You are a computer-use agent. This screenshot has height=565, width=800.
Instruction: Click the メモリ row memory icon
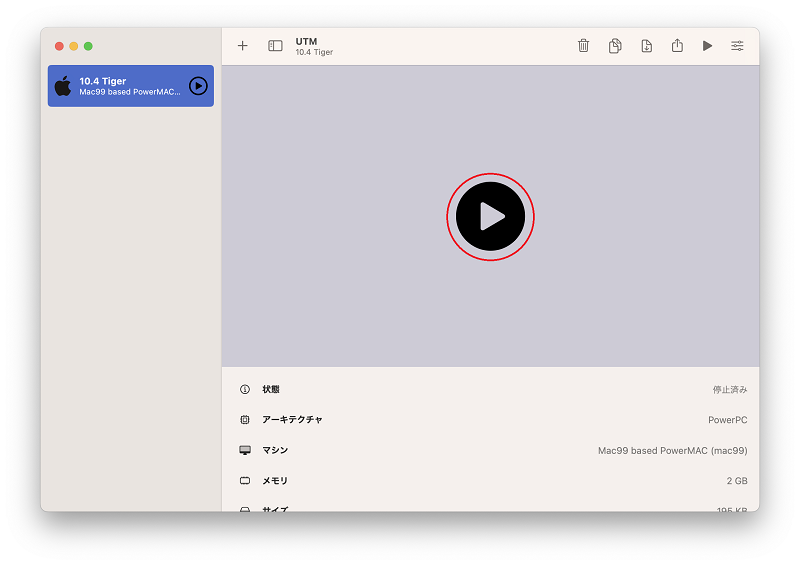click(x=245, y=480)
